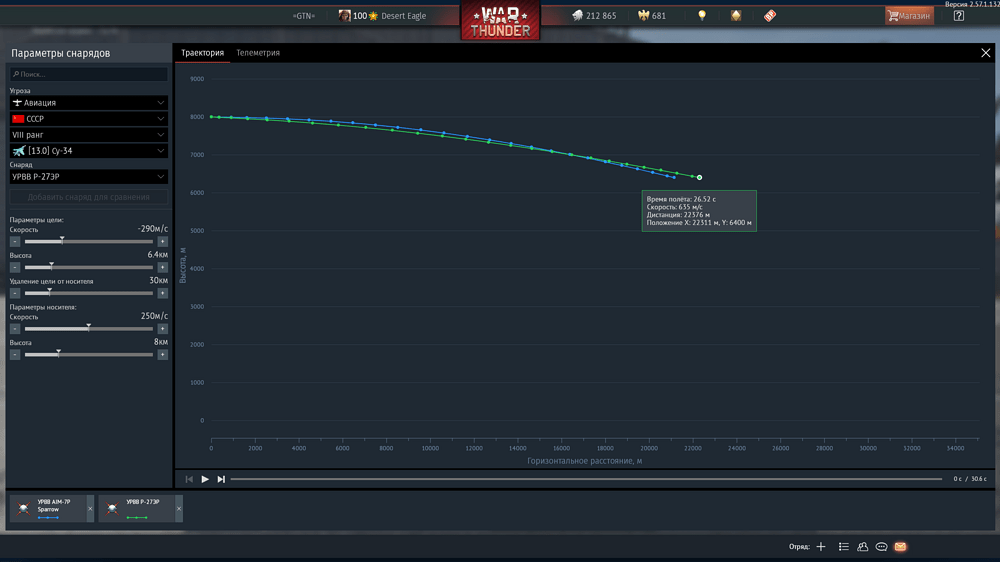Open the orange mail envelope icon
The width and height of the screenshot is (1000, 562).
point(901,547)
